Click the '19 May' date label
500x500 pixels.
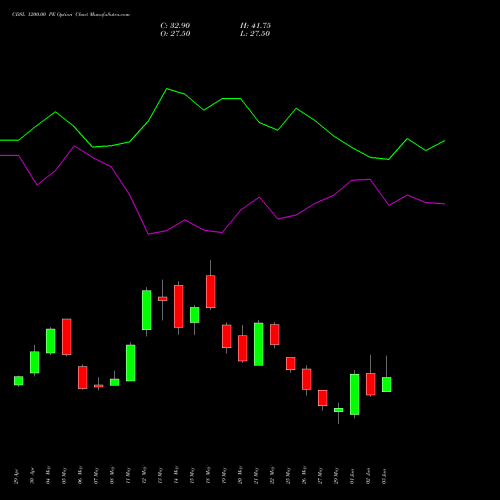tap(225, 475)
